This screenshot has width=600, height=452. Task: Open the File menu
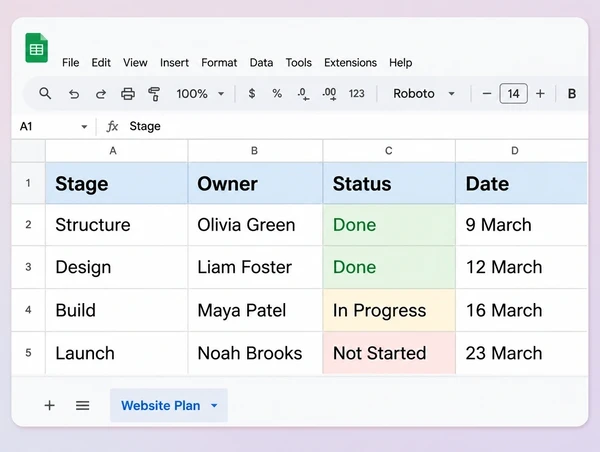[x=71, y=62]
